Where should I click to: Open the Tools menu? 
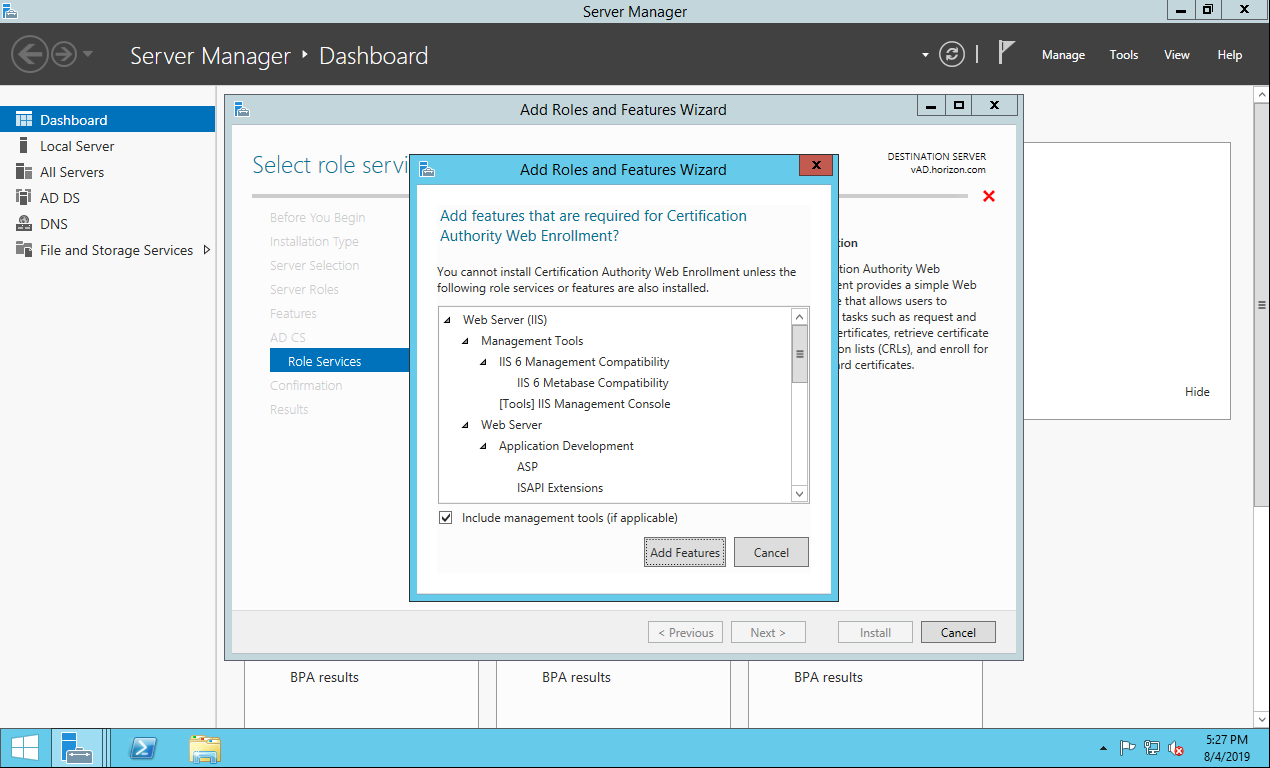[1123, 55]
